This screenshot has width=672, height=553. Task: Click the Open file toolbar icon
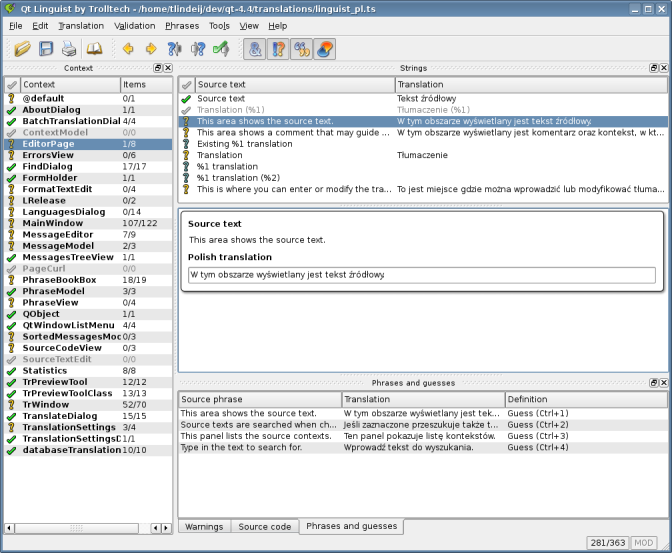click(22, 48)
